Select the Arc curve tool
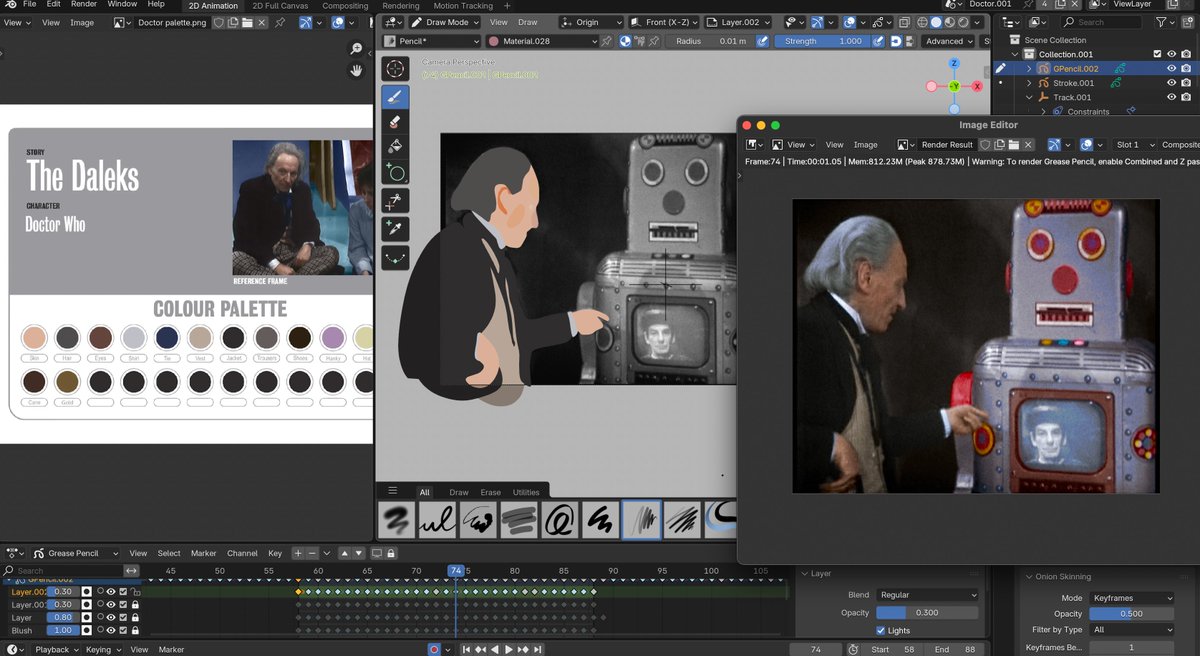Image resolution: width=1200 pixels, height=656 pixels. coord(396,258)
